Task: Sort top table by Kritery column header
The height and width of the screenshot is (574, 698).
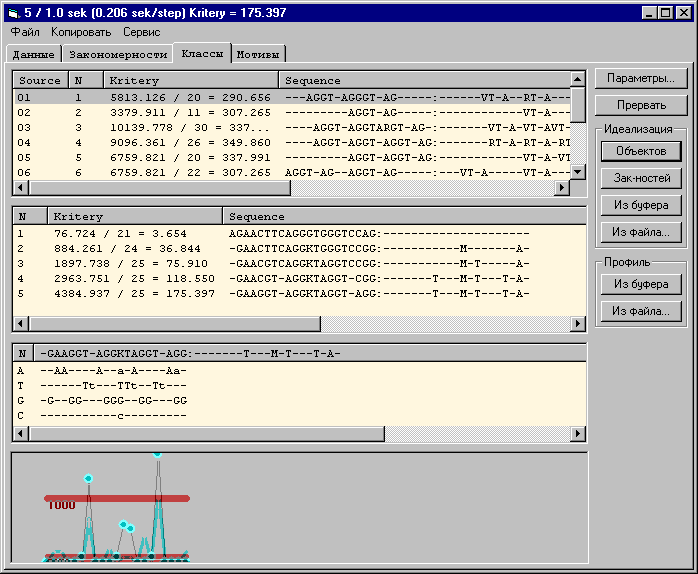Action: click(x=190, y=80)
